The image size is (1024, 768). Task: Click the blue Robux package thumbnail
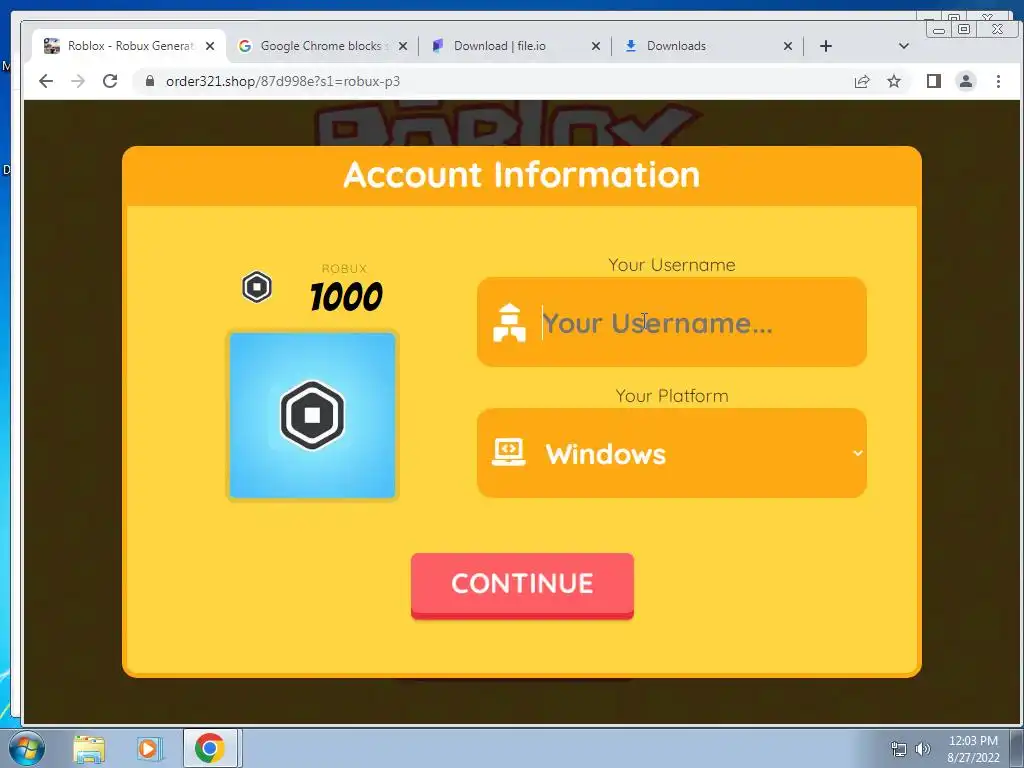(312, 415)
